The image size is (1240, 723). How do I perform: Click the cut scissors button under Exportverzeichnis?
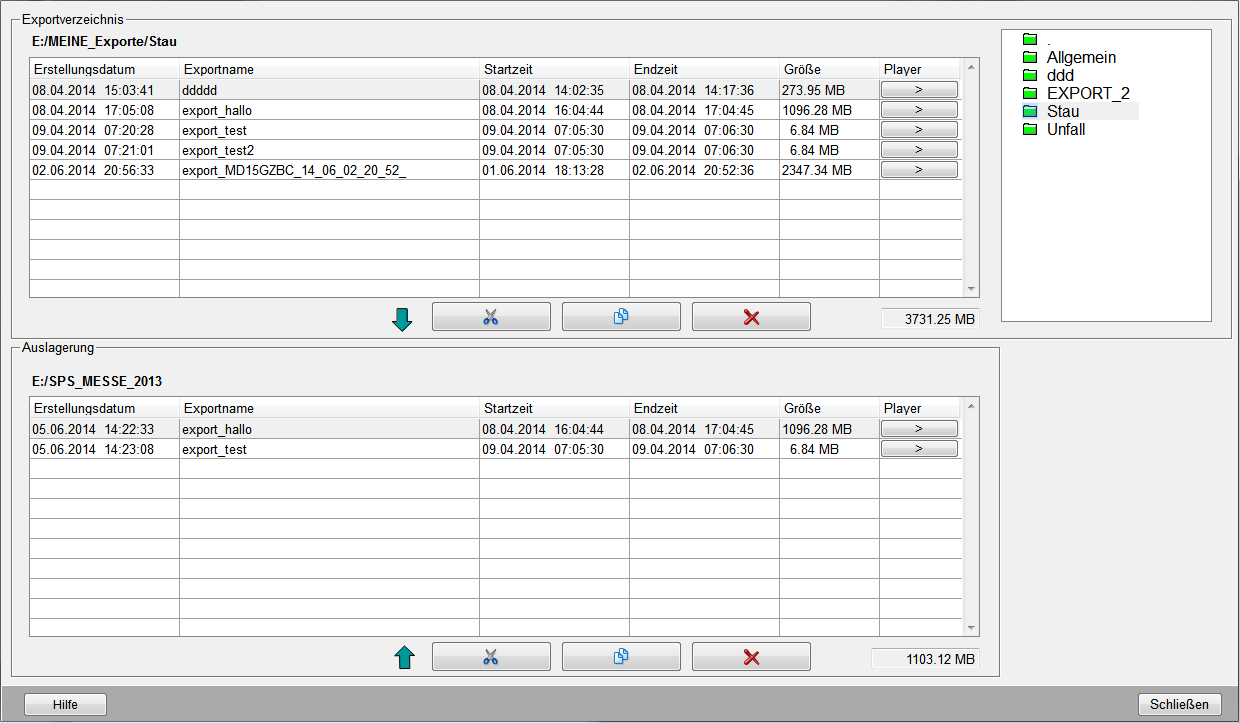[x=491, y=317]
